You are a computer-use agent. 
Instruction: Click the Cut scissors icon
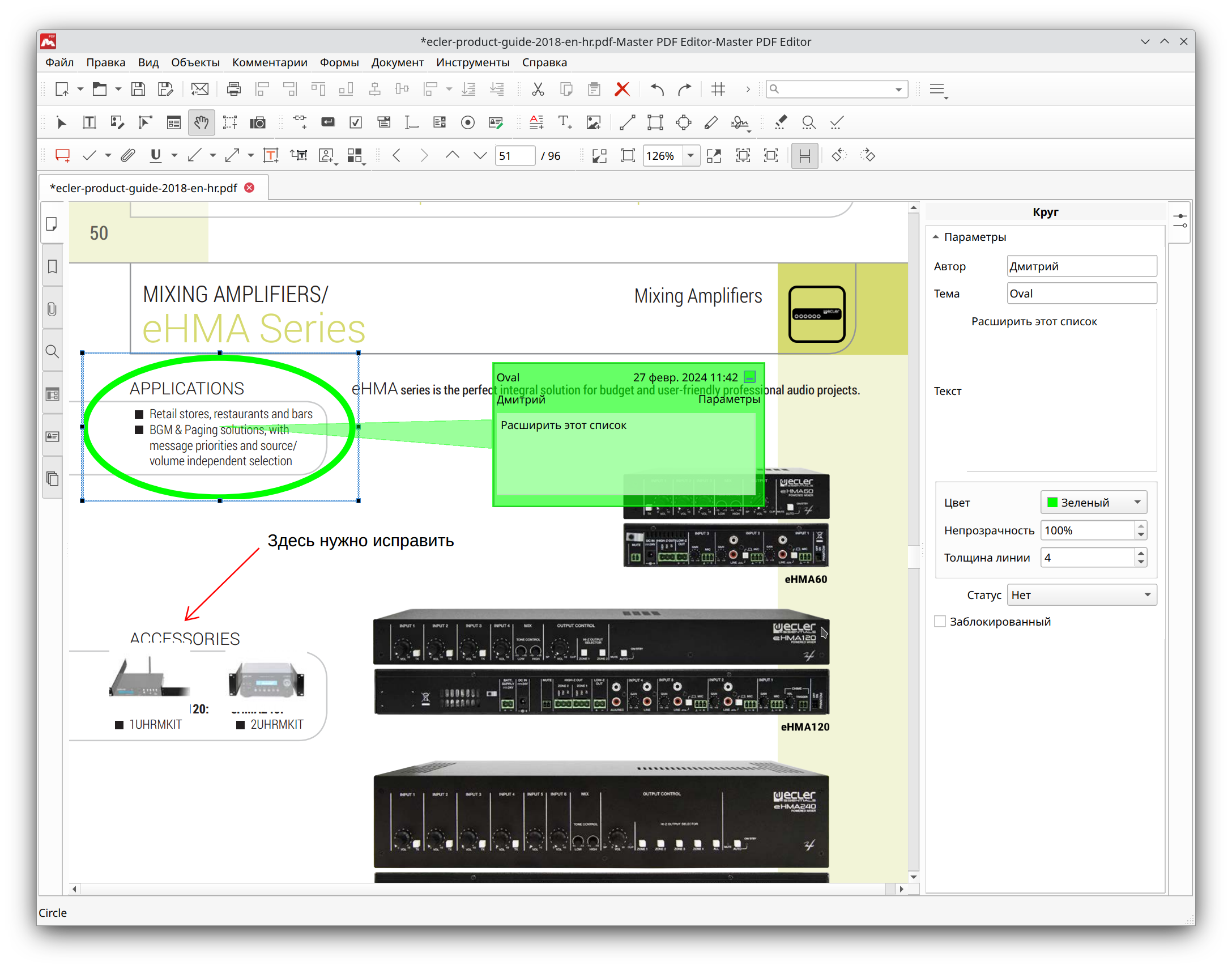click(538, 89)
